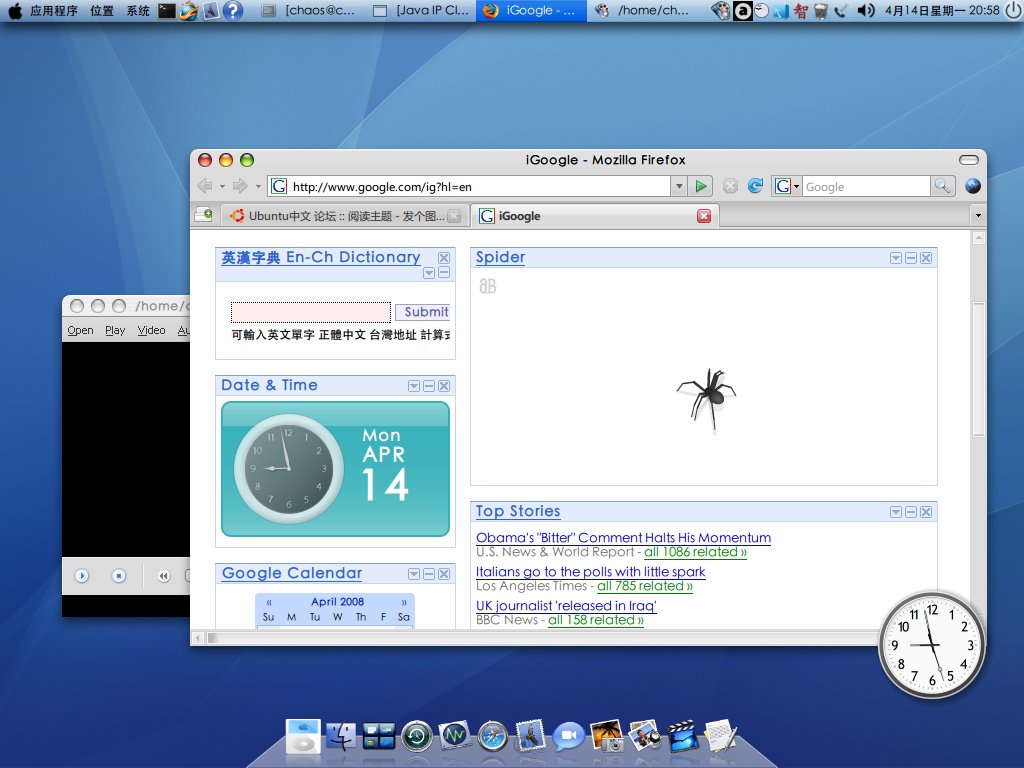Open the Top Stories gadget menu dropdown
This screenshot has height=768, width=1024.
896,512
